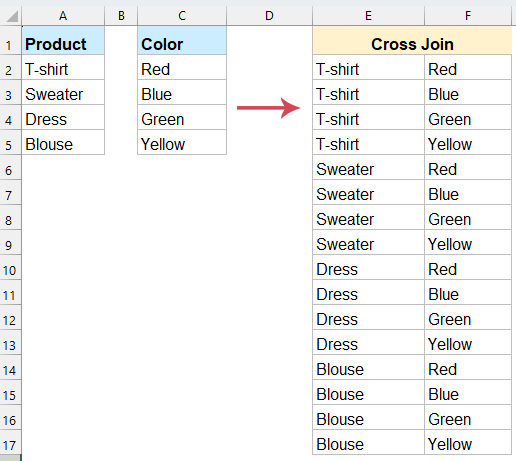Click Red in cell F2
The width and height of the screenshot is (516, 461).
[x=468, y=67]
